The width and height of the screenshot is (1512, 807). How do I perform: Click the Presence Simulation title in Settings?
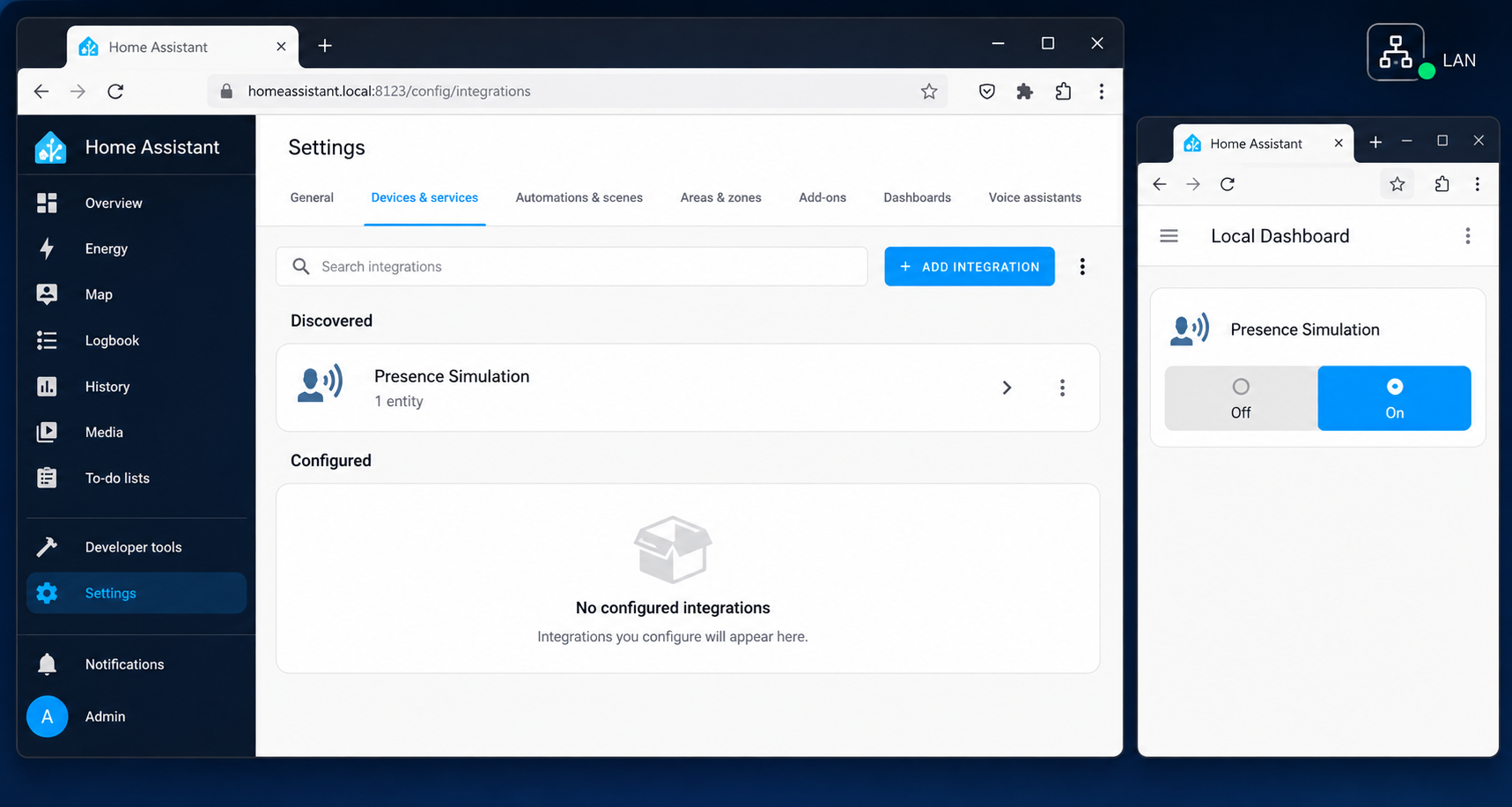click(452, 376)
